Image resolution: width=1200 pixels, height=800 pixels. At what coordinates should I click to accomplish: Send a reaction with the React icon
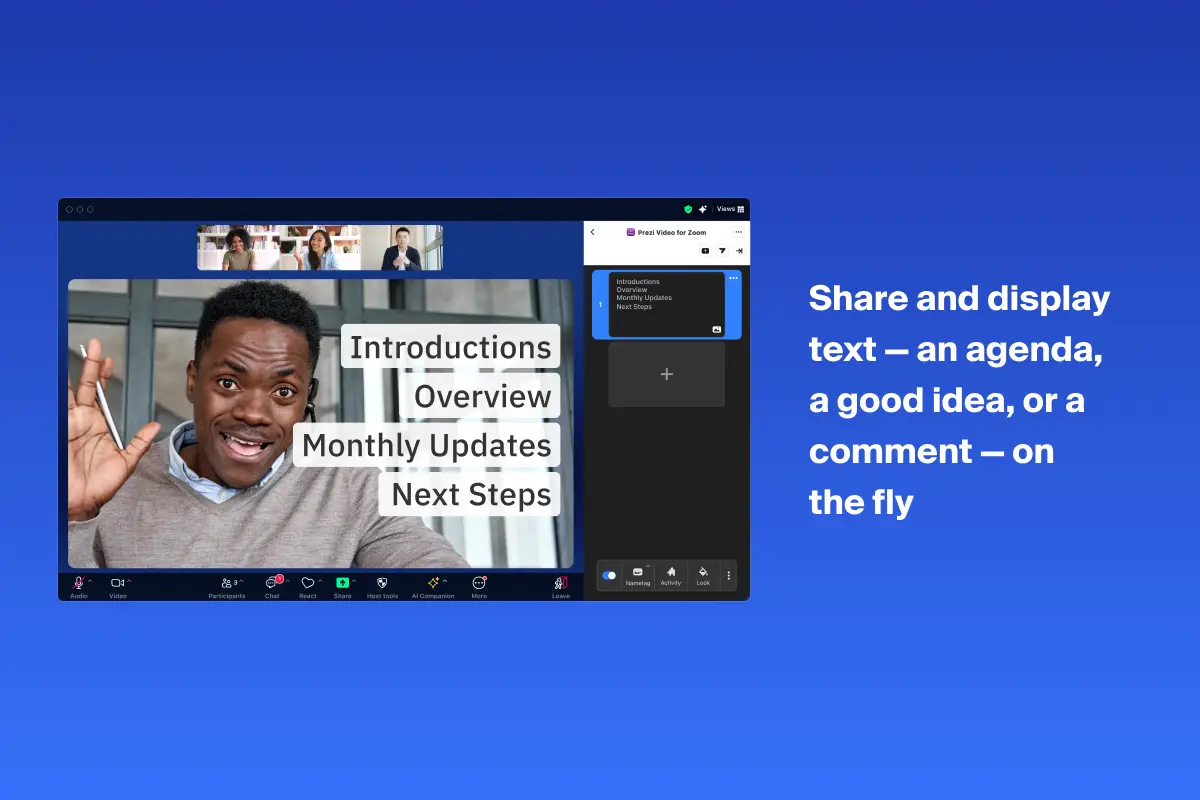(x=306, y=582)
